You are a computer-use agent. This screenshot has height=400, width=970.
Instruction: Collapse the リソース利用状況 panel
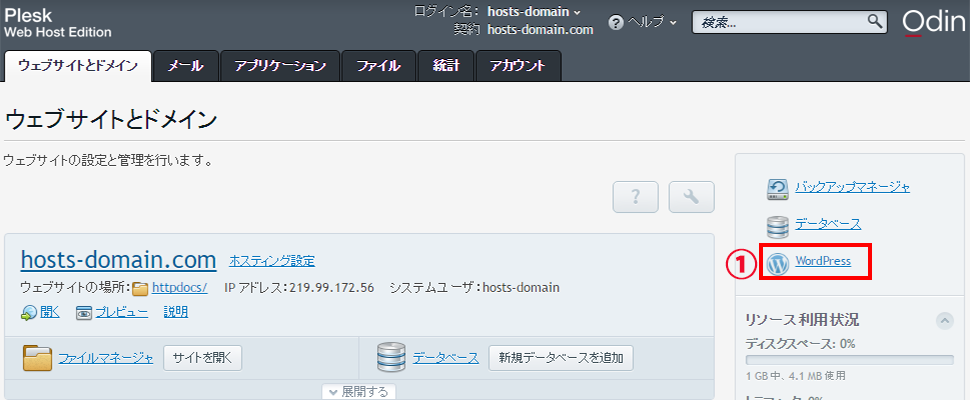pyautogui.click(x=945, y=320)
